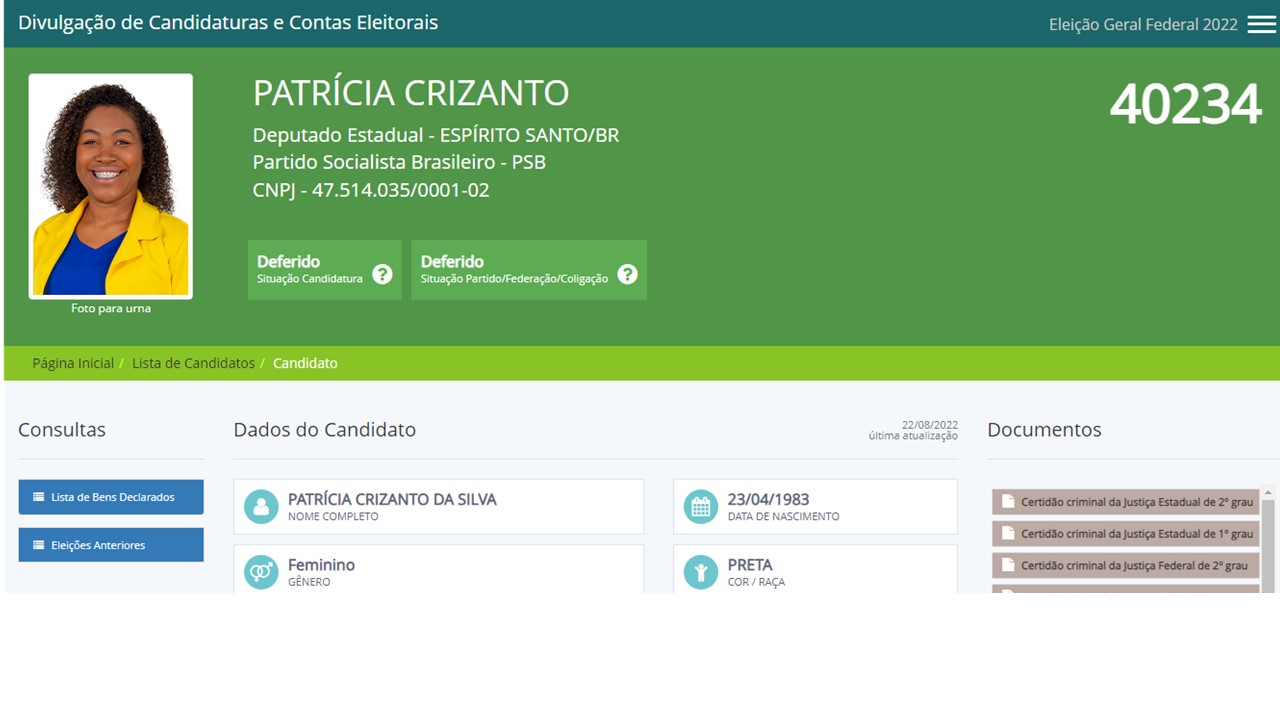Click the candidate's Foto para urna photo
Image resolution: width=1280 pixels, height=720 pixels.
coord(111,186)
